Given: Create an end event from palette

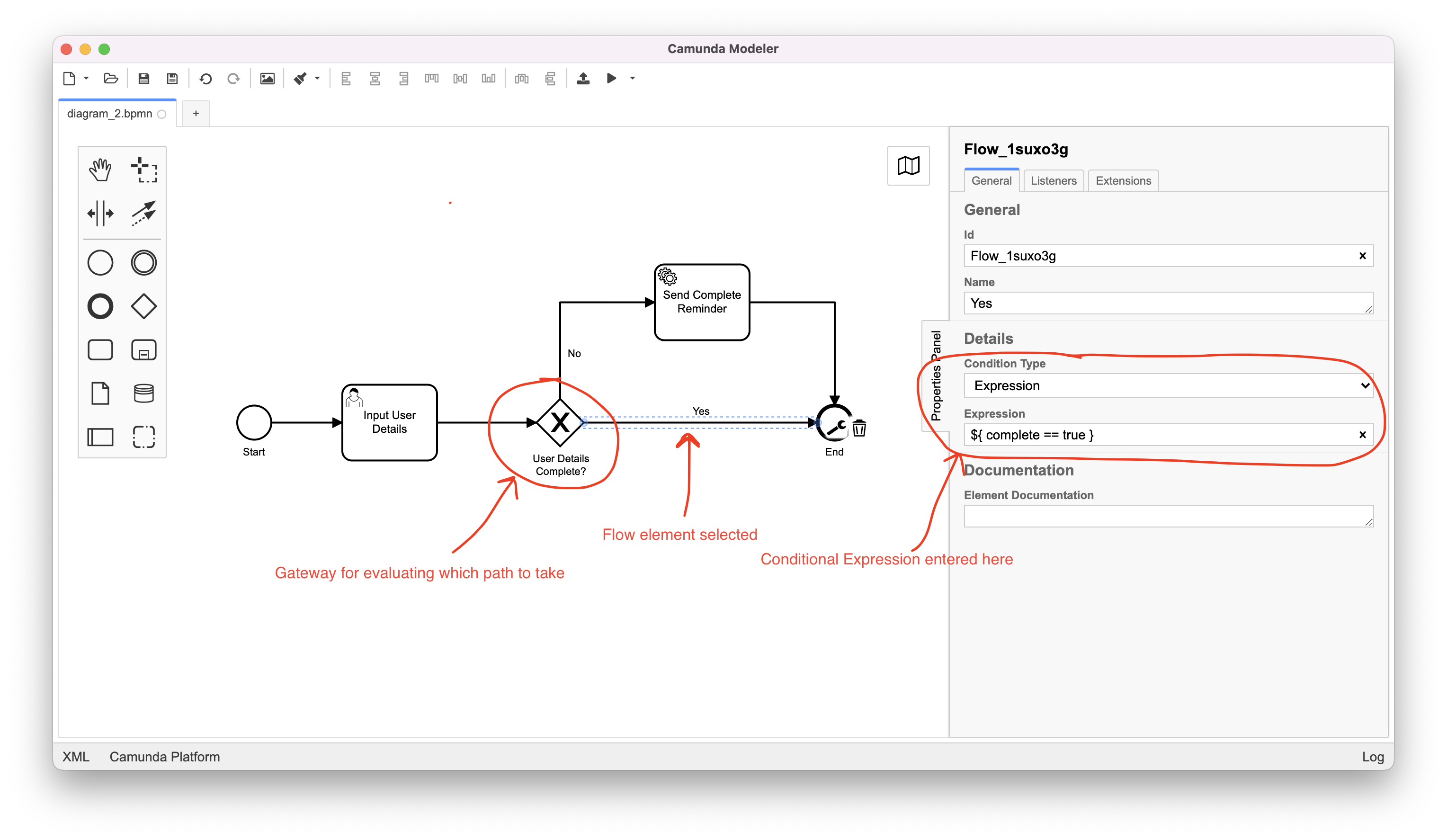Looking at the screenshot, I should tap(100, 307).
